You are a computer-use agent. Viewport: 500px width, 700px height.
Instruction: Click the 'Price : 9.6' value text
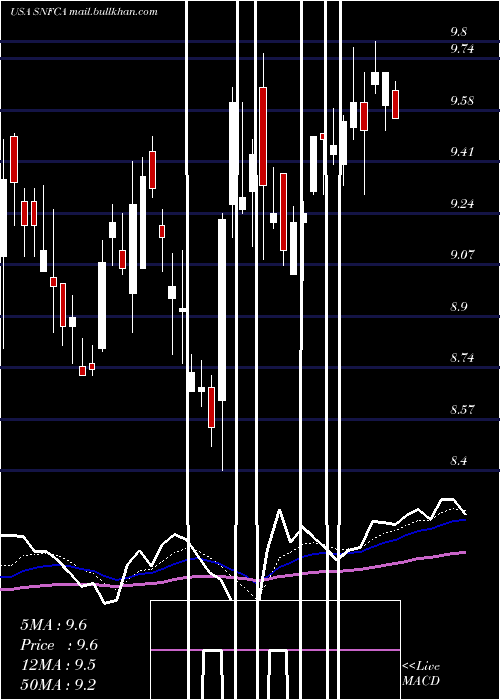tap(59, 645)
